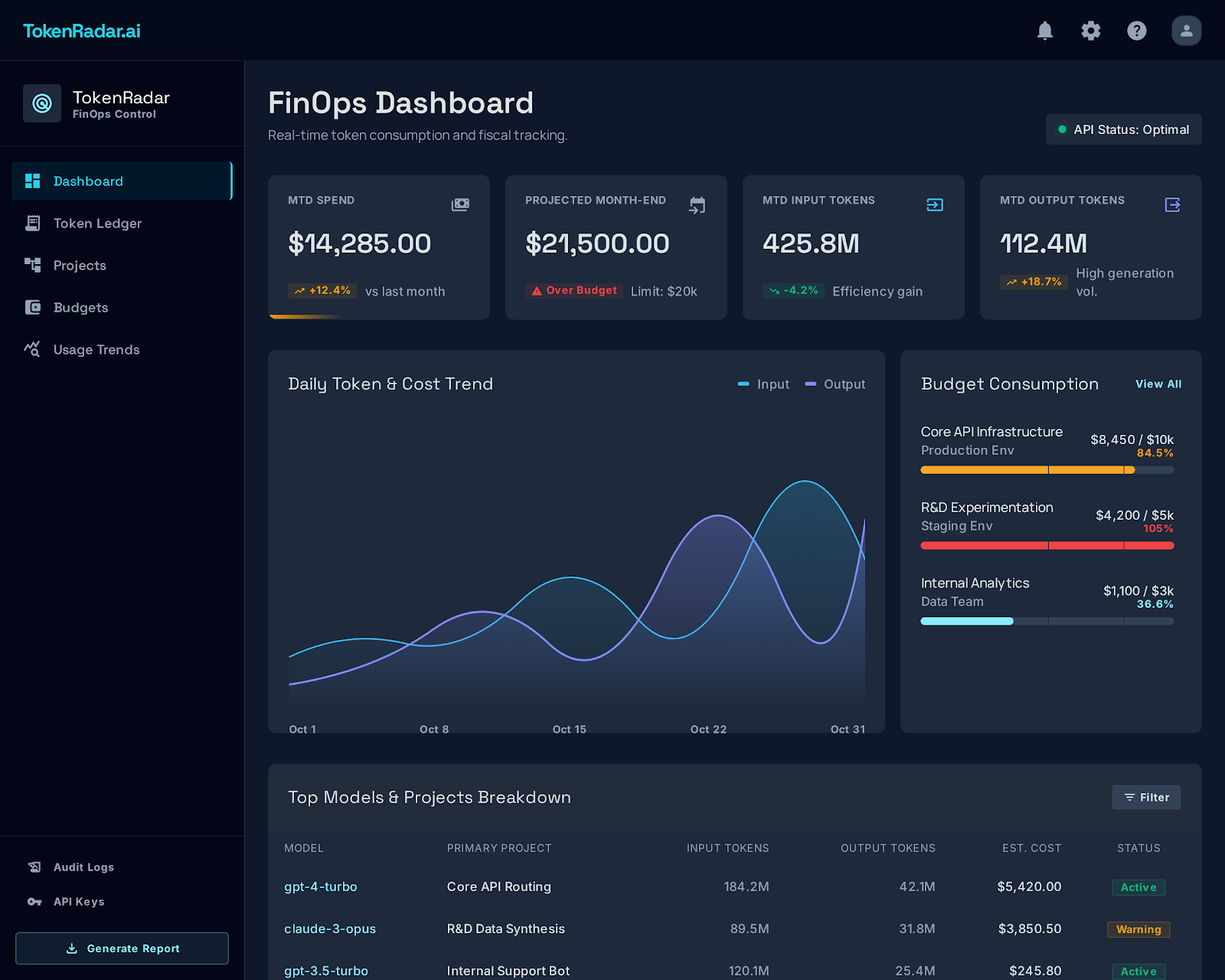Click the Dashboard grid icon
1225x980 pixels.
[x=33, y=181]
